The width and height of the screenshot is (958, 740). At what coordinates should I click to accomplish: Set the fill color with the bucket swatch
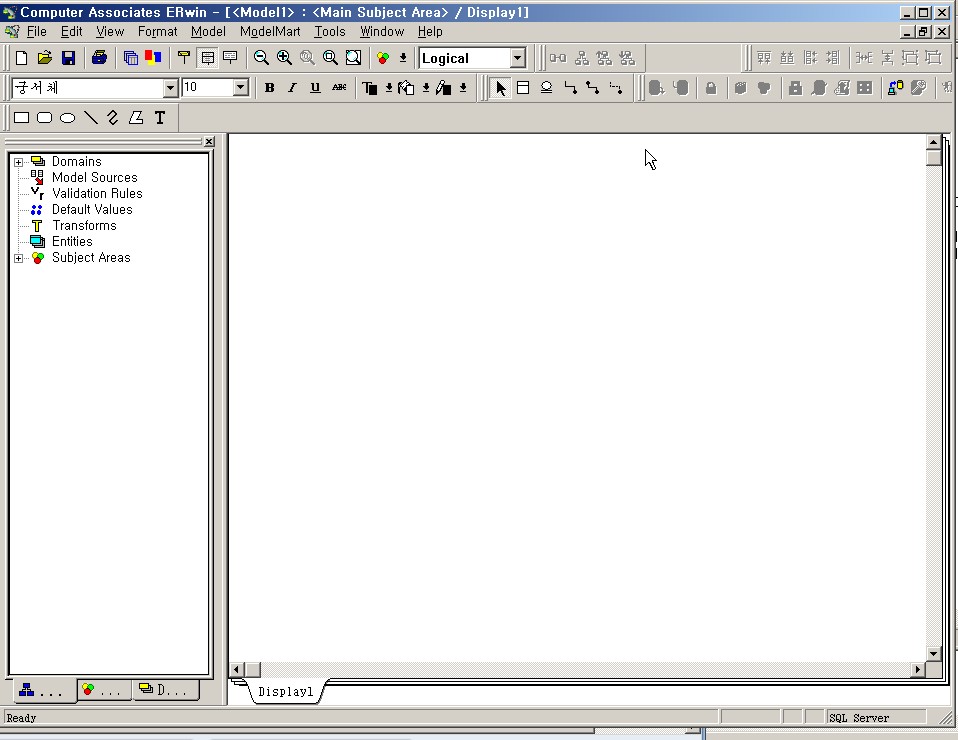[x=406, y=88]
